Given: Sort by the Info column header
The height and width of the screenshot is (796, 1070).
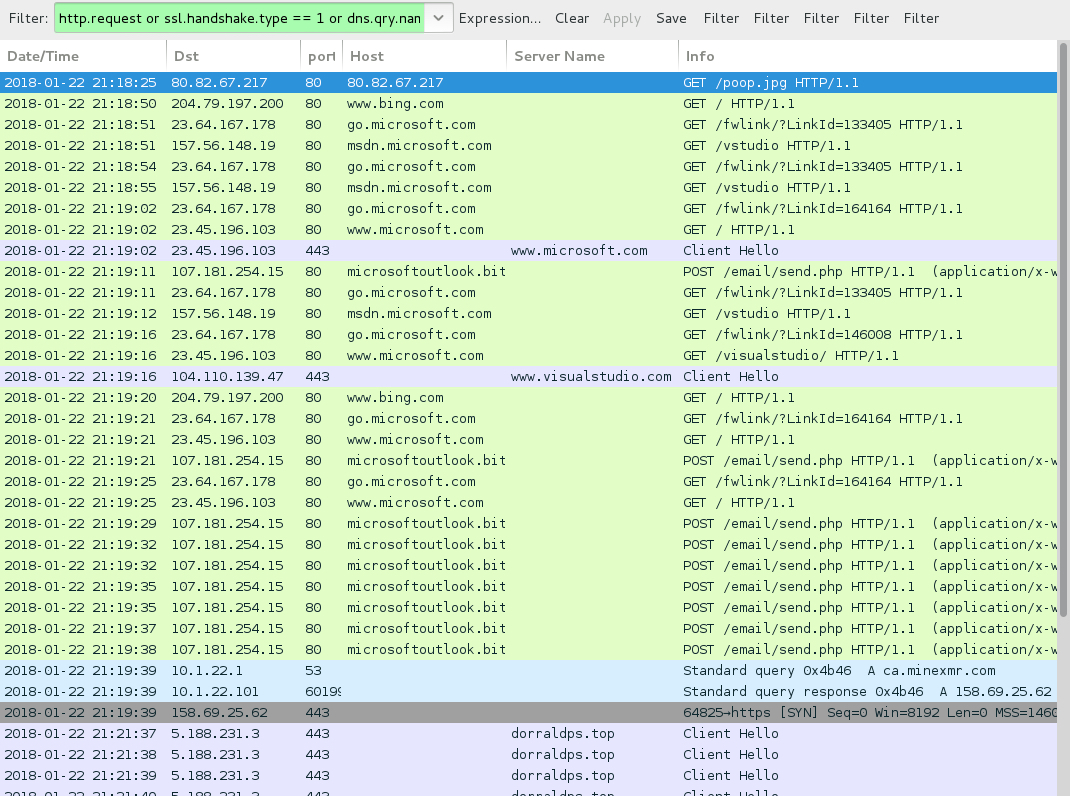Looking at the screenshot, I should click(x=868, y=56).
